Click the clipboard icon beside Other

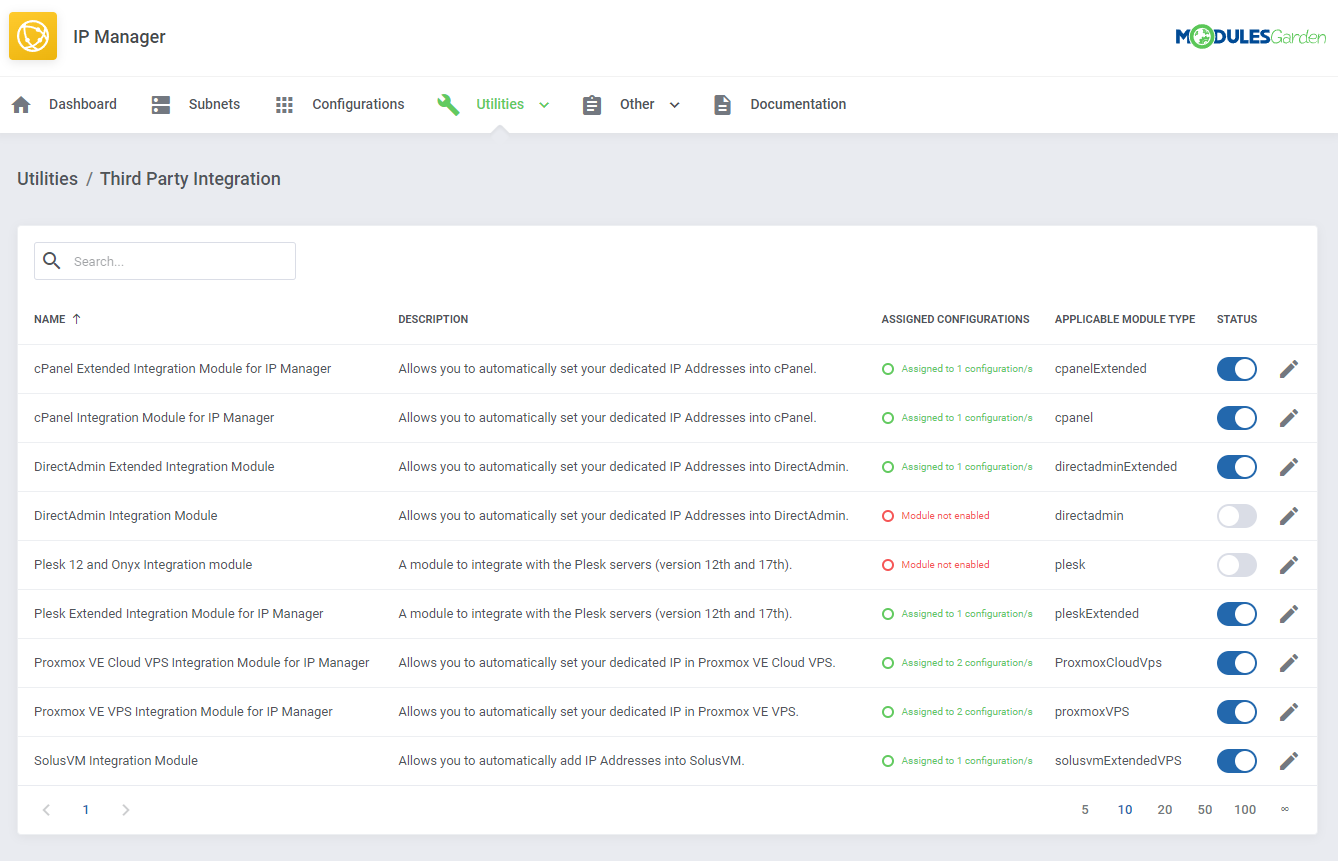592,103
